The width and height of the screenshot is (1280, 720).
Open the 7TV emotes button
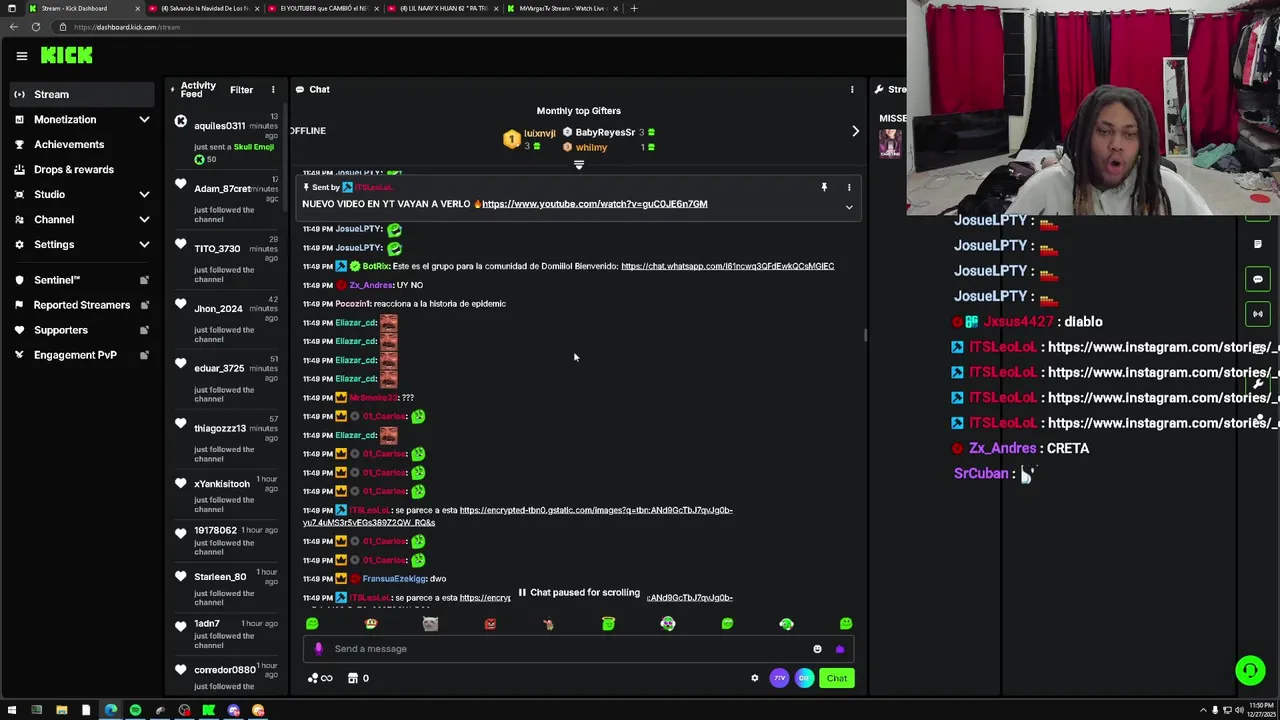point(780,678)
